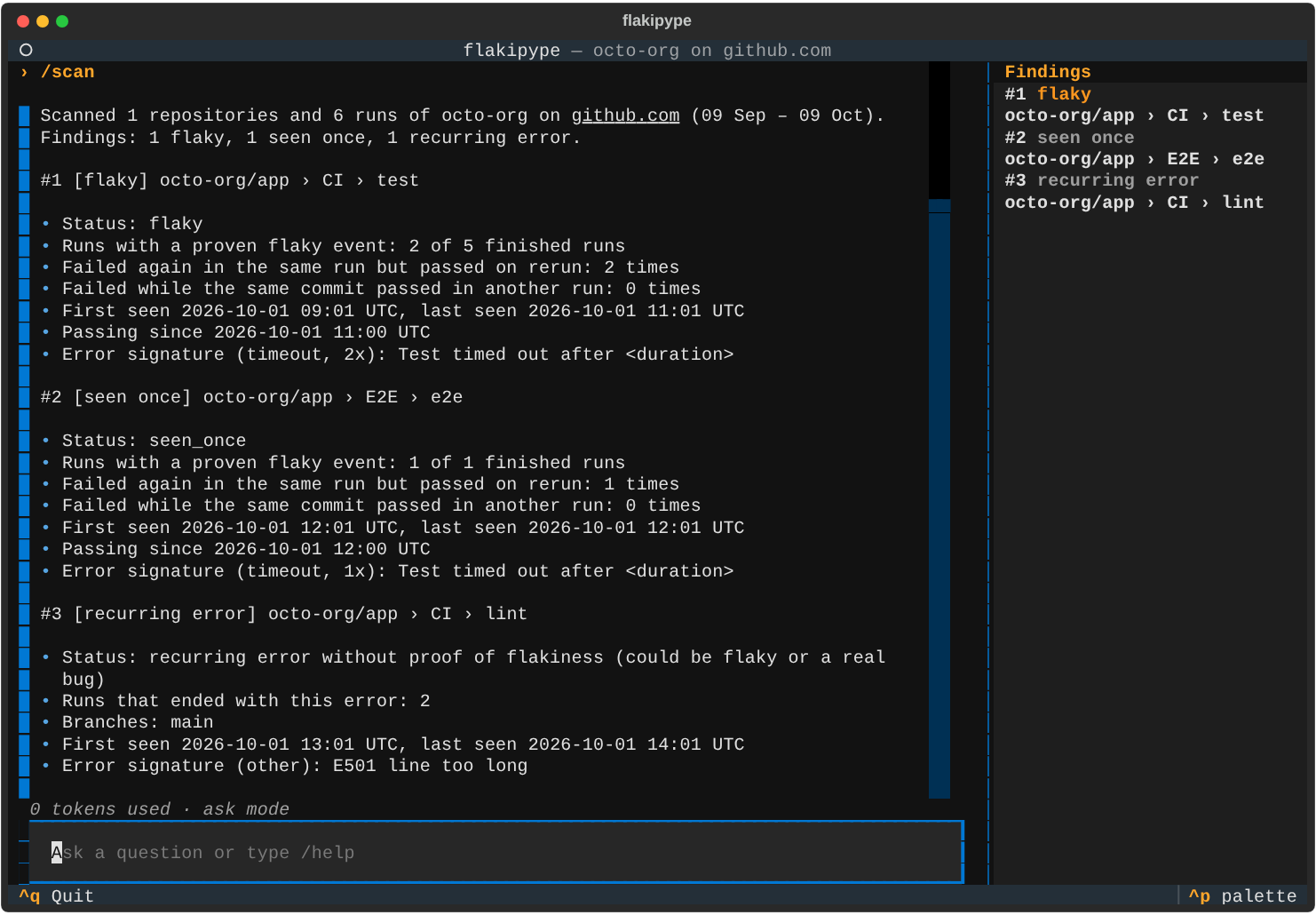Click the scrollbar thumb of the chat pane
Image resolution: width=1316 pixels, height=915 pixels.
pos(939,498)
